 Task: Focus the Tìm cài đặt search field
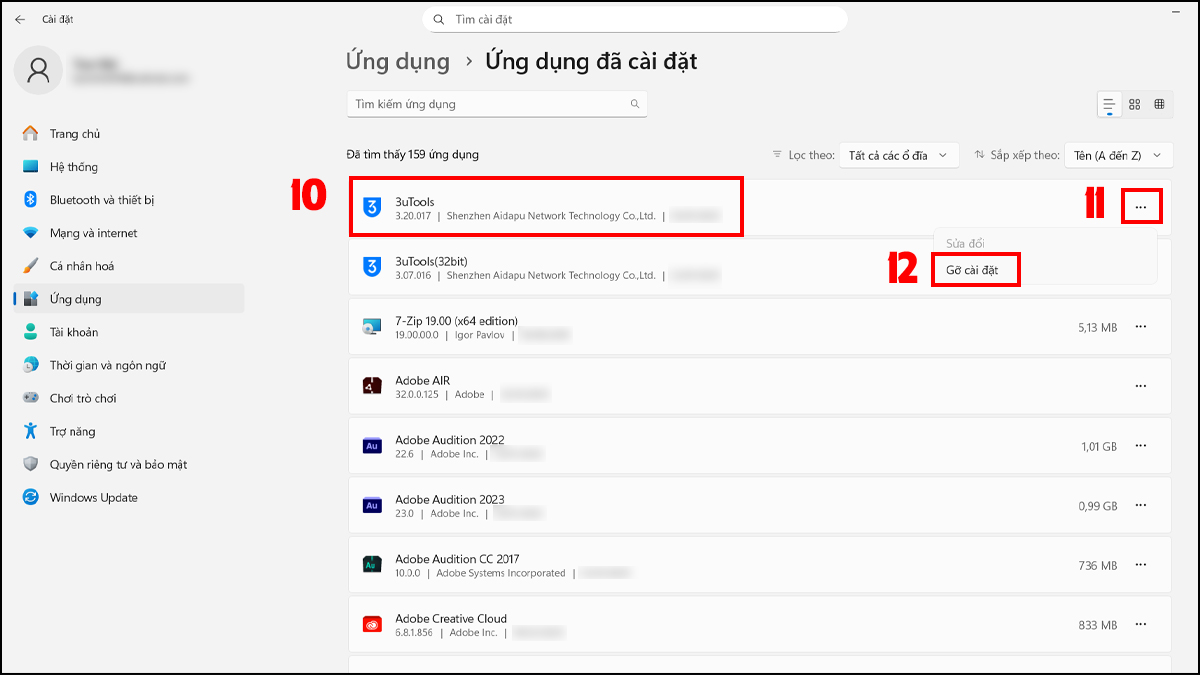635,19
